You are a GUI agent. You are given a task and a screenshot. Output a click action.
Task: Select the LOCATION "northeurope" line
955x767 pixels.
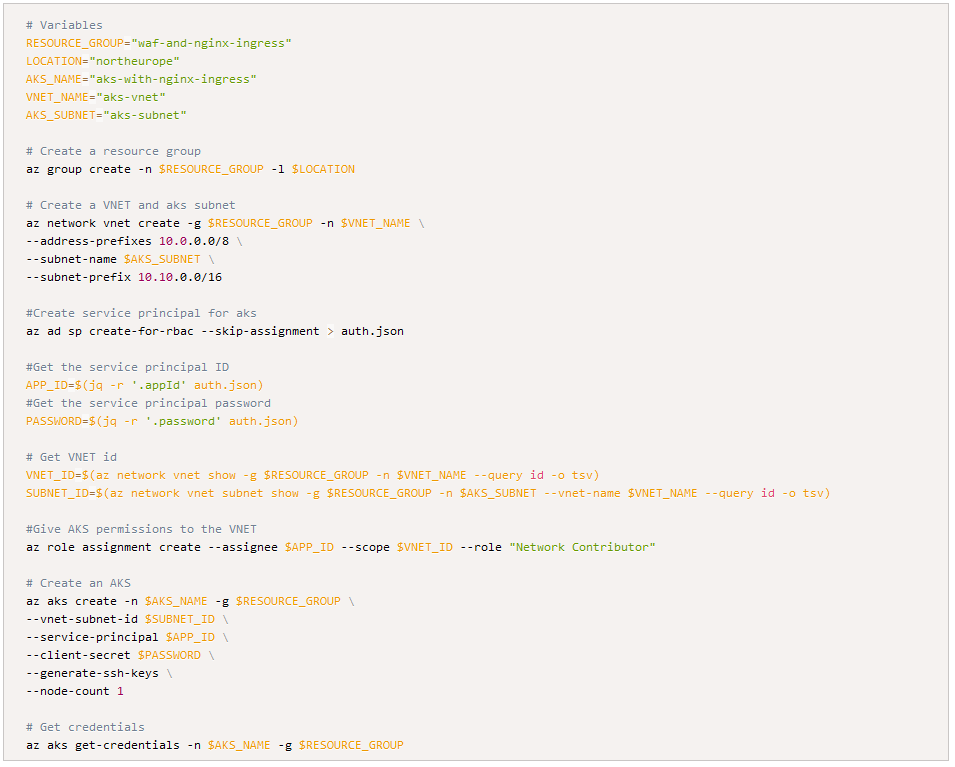point(103,61)
